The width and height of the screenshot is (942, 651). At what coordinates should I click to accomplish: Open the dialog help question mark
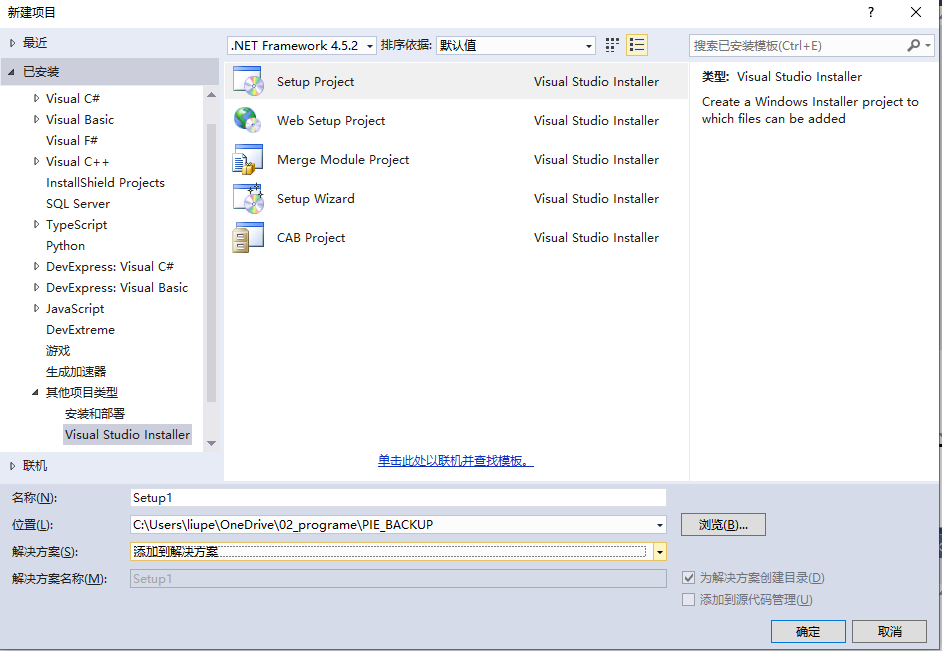click(871, 12)
